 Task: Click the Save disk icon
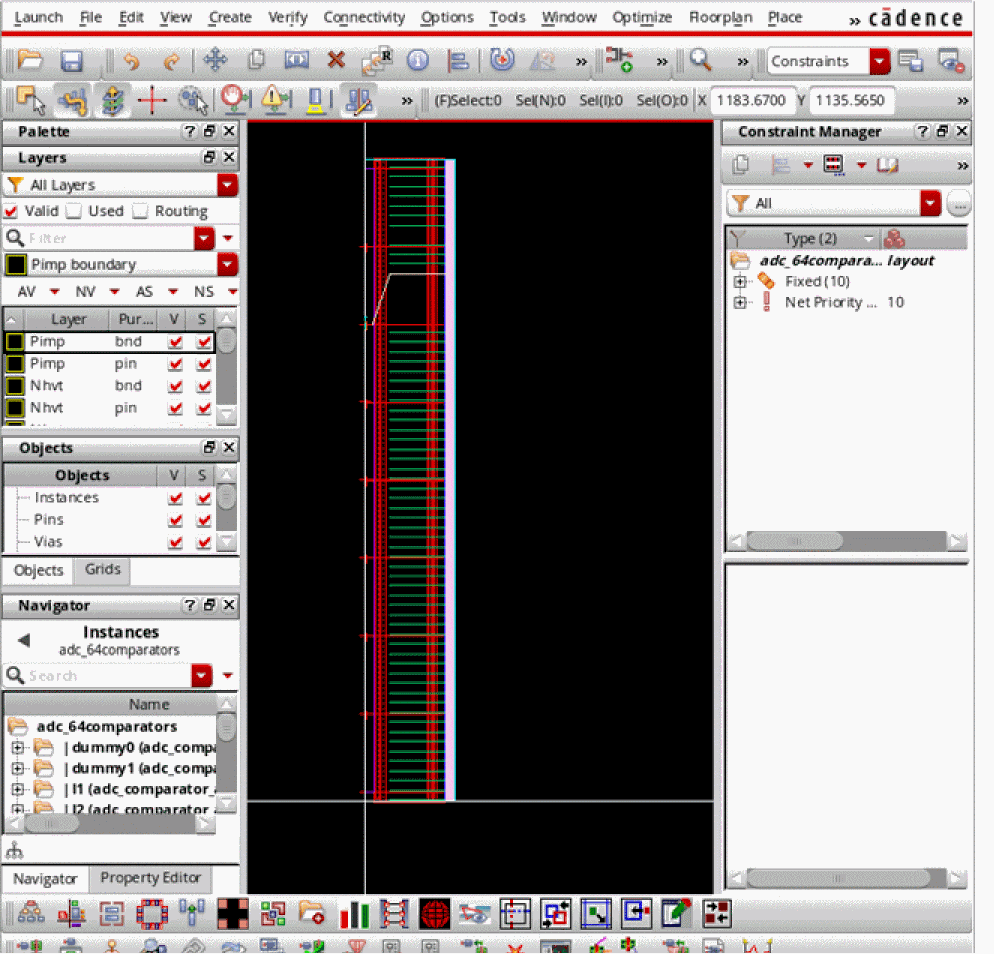71,61
